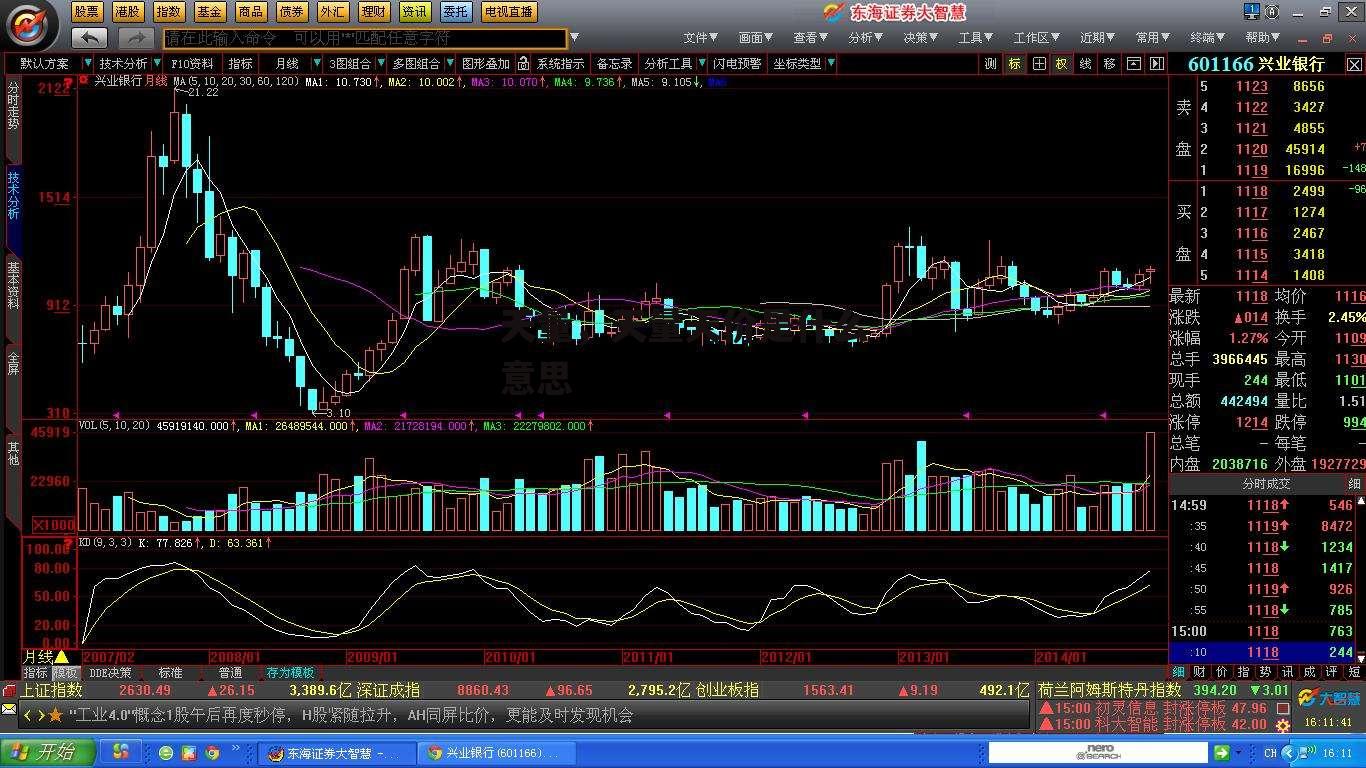Click the window layout icon next to 移
Viewport: 1366px width, 768px height.
tap(1133, 63)
